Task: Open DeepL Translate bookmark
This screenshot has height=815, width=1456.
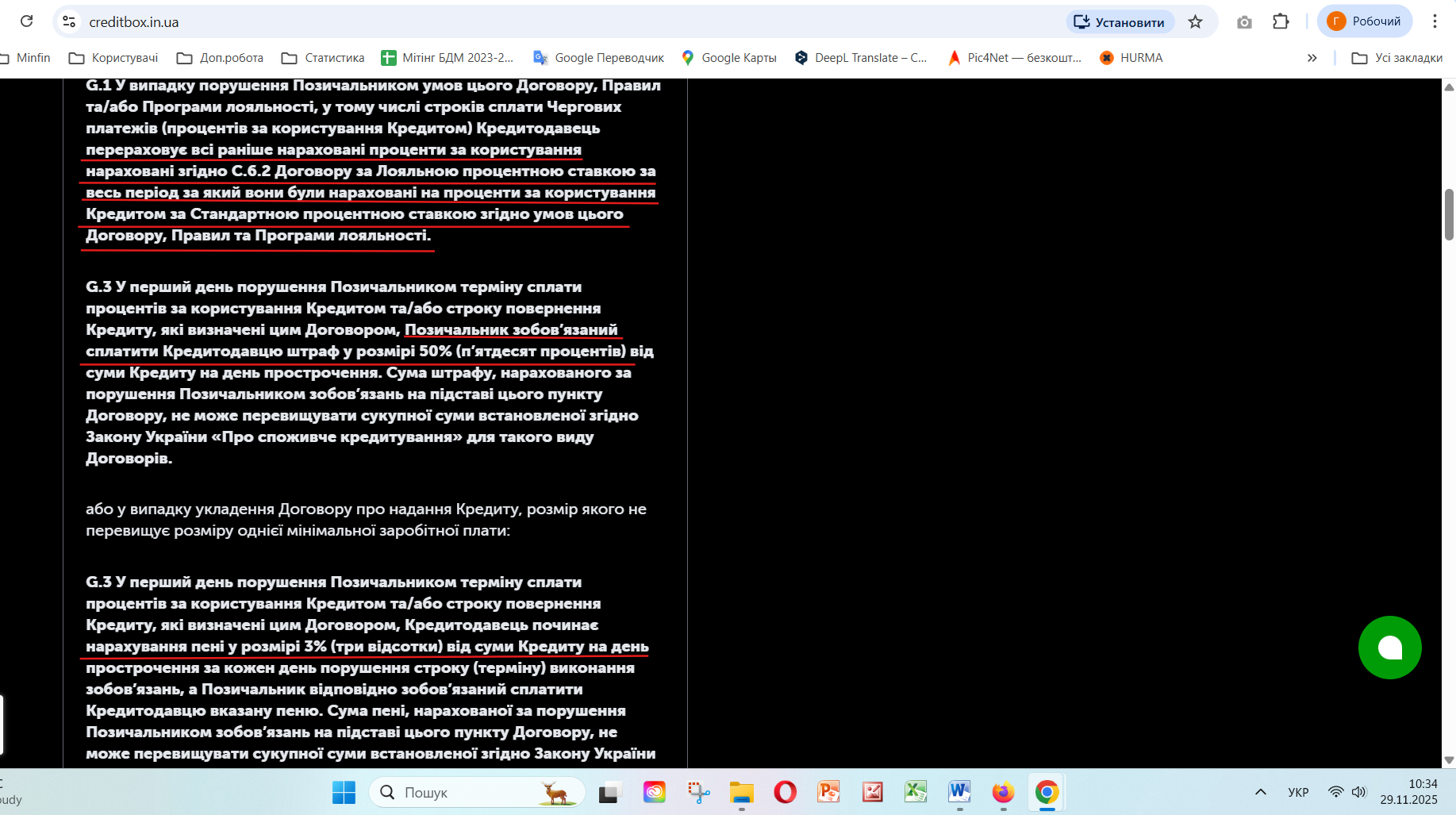Action: coord(861,58)
